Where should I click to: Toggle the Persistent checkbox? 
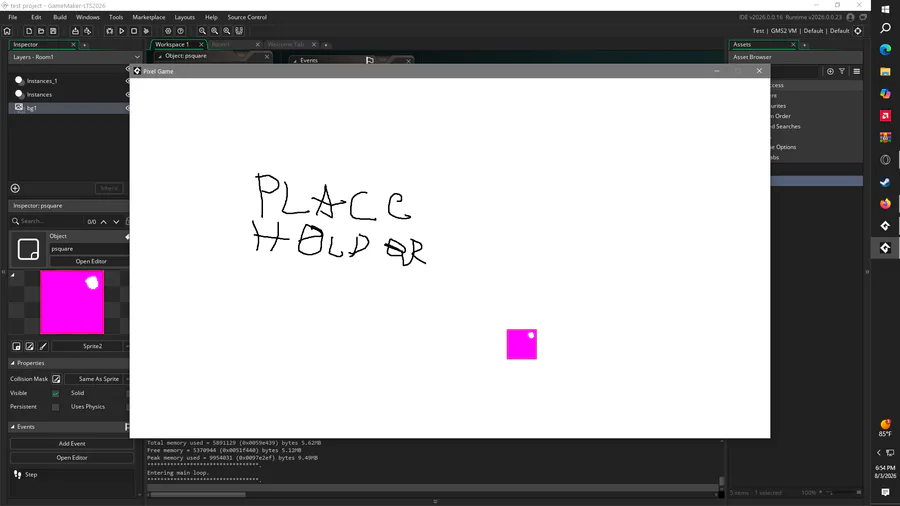click(x=56, y=407)
